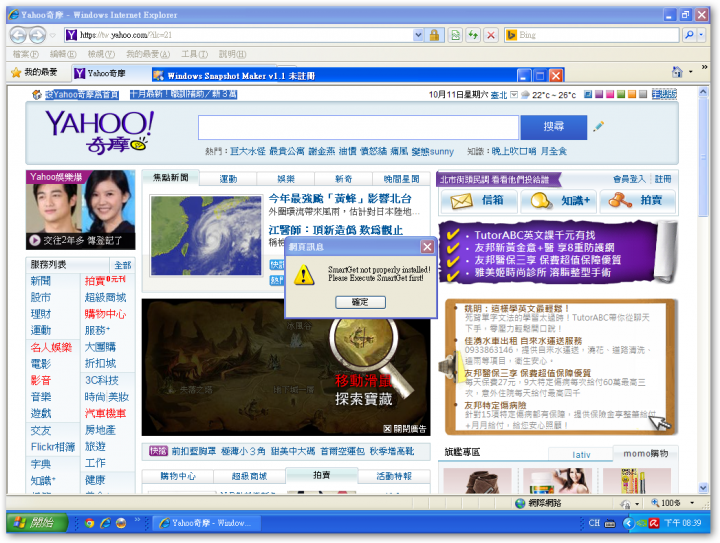
Task: Click the 設Yahoo奇摩為首頁 link
Action: click(x=82, y=95)
